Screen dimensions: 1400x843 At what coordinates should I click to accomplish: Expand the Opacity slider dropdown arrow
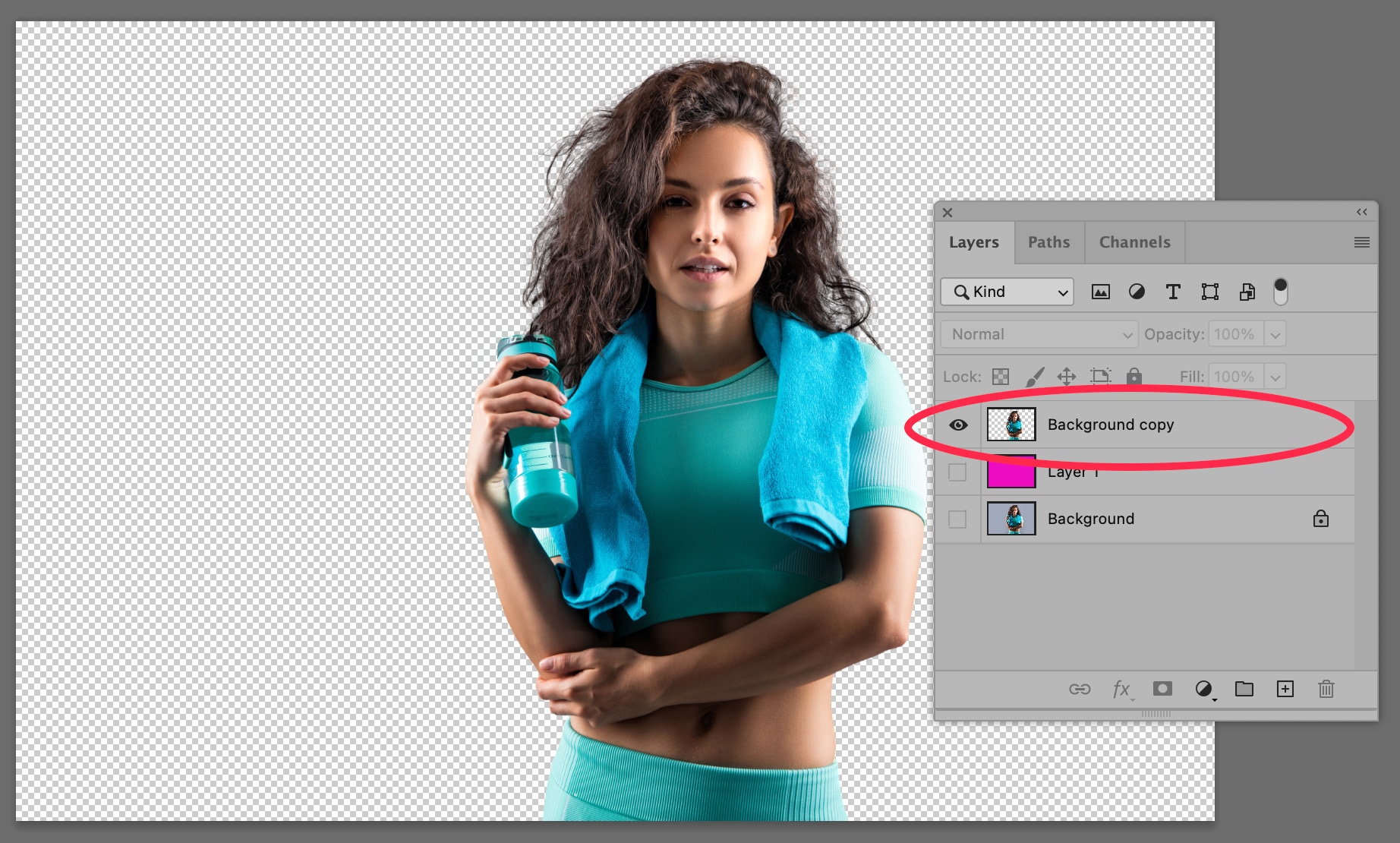(x=1275, y=334)
